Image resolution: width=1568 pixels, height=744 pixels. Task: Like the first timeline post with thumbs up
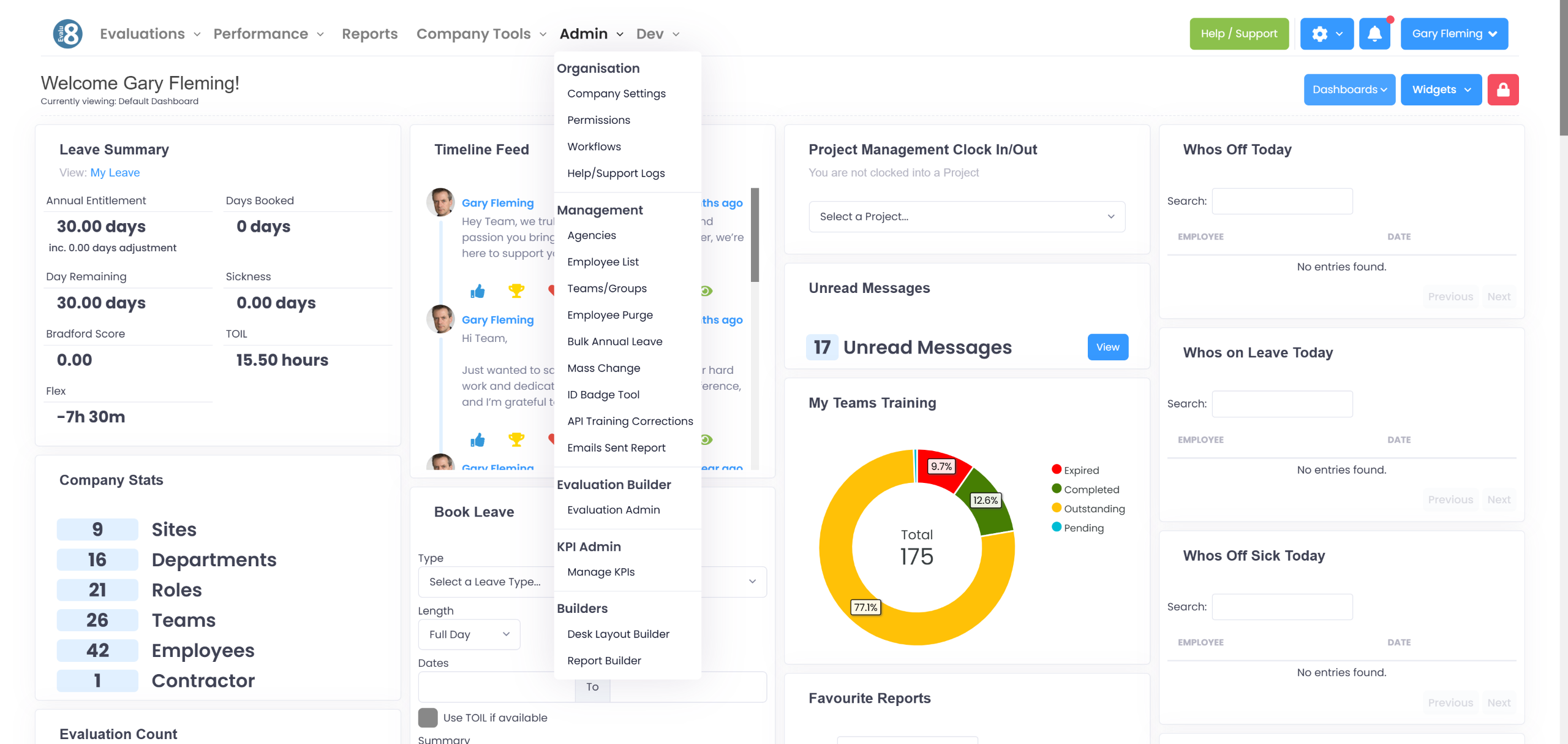click(x=477, y=291)
